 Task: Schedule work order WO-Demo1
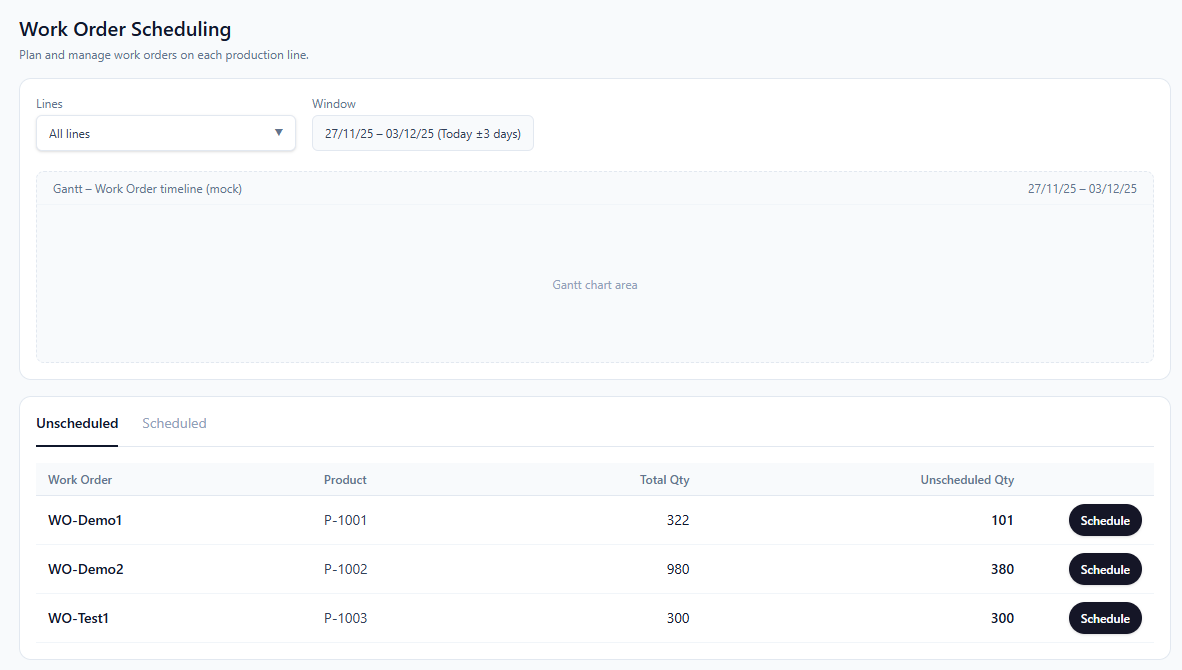[x=1104, y=520]
